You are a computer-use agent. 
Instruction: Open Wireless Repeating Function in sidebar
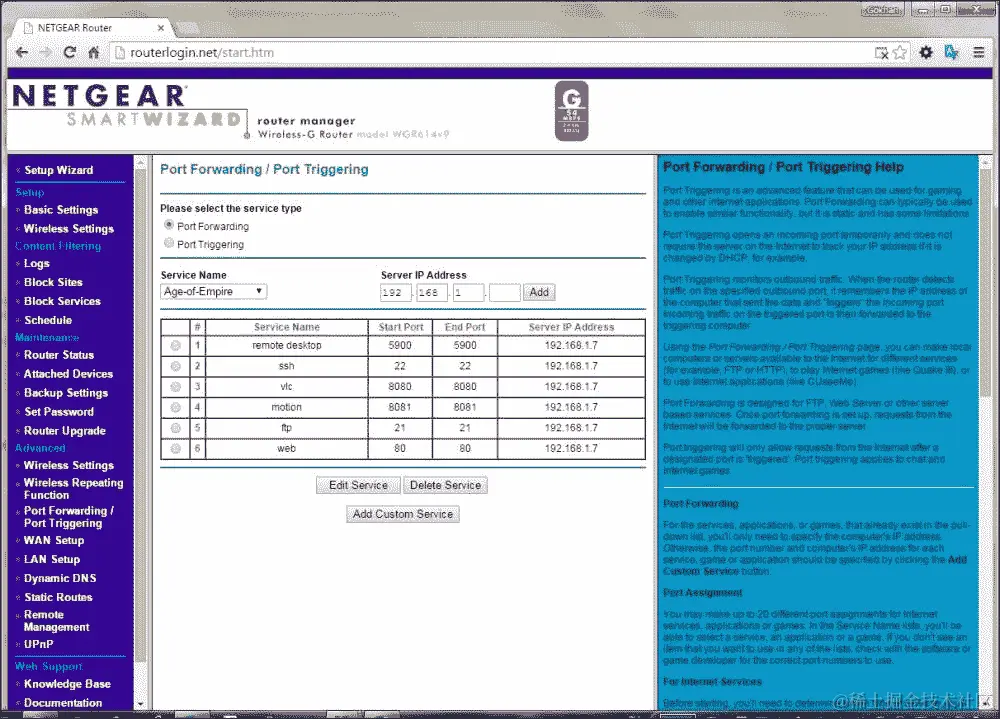pyautogui.click(x=74, y=489)
